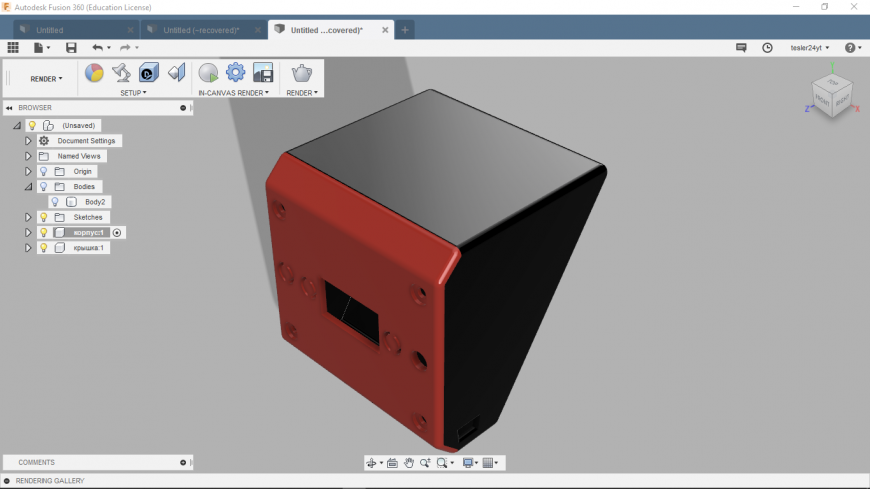This screenshot has width=870, height=489.
Task: Expand the Document Settings node
Action: (x=29, y=141)
